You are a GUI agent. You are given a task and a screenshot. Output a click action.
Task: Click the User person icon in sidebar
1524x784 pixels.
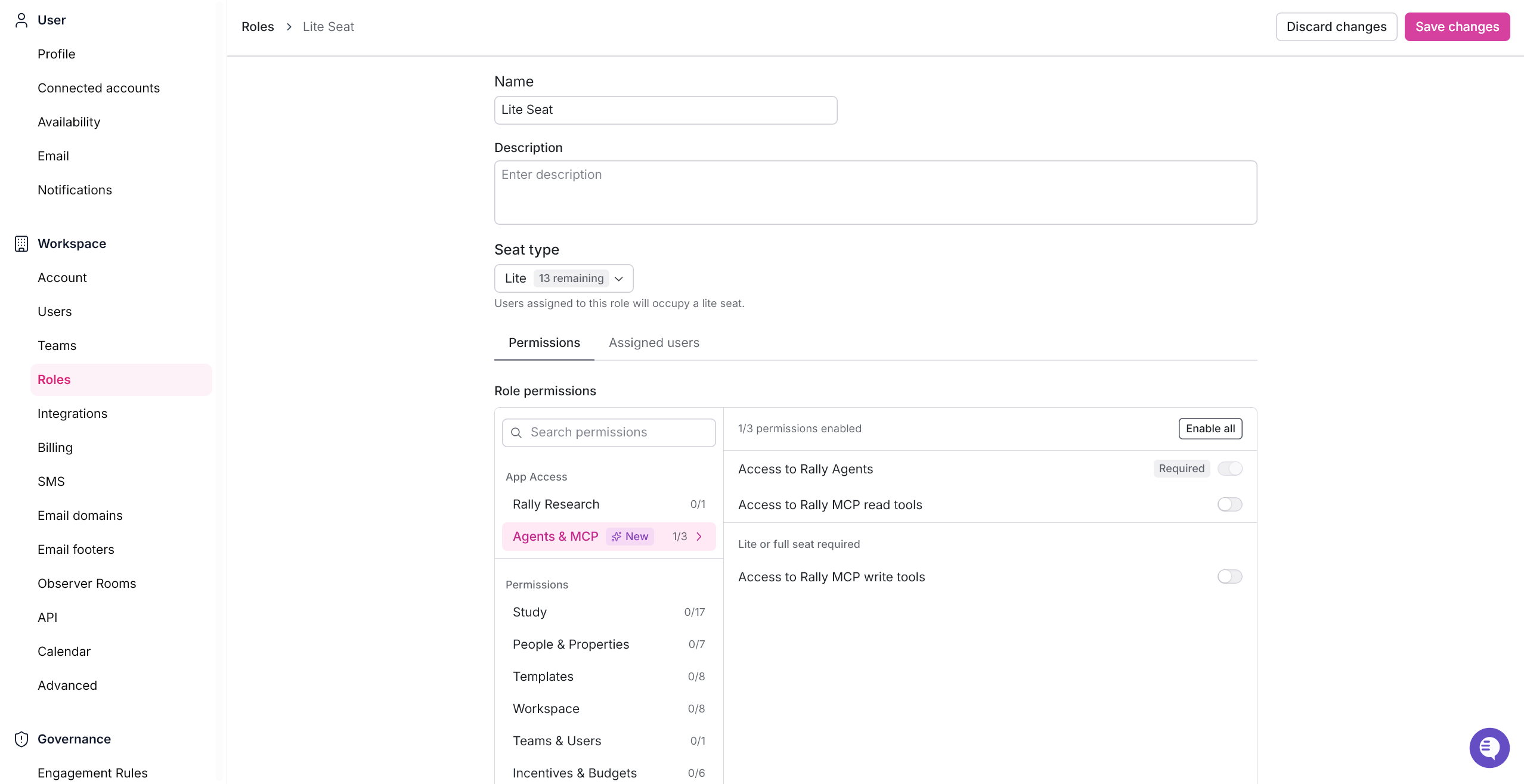(x=21, y=20)
